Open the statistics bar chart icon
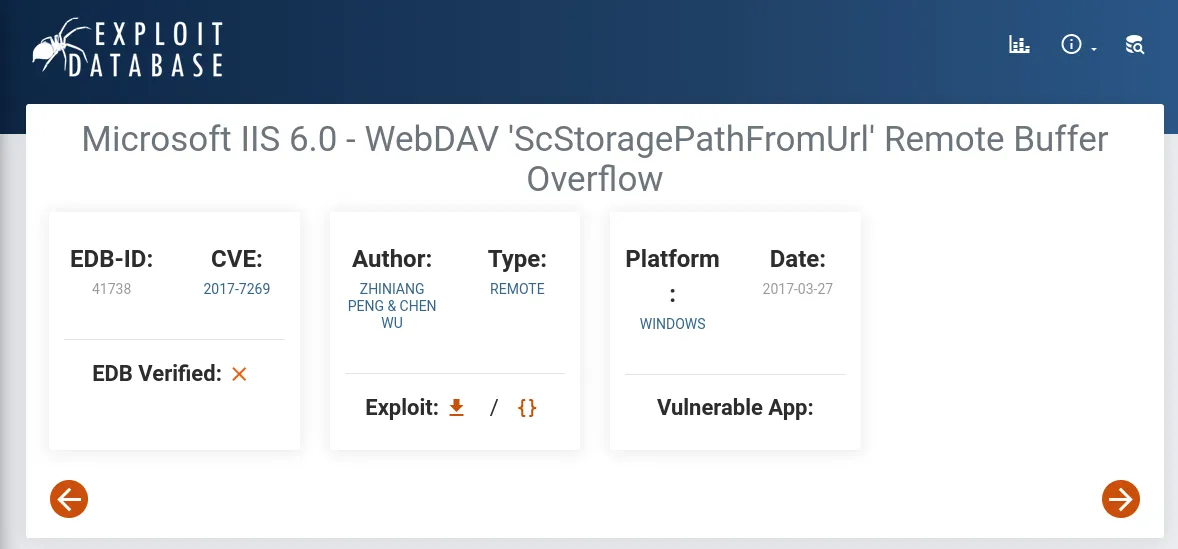The height and width of the screenshot is (549, 1178). pos(1019,44)
